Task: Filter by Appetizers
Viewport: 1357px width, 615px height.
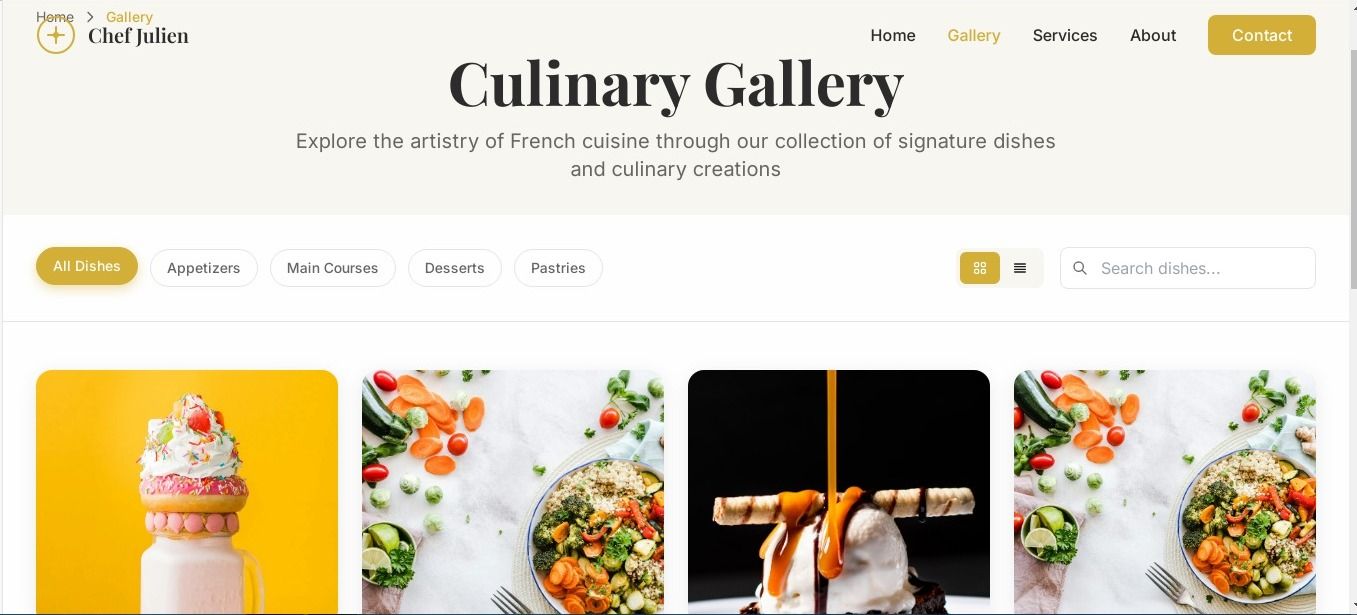Action: (x=204, y=268)
